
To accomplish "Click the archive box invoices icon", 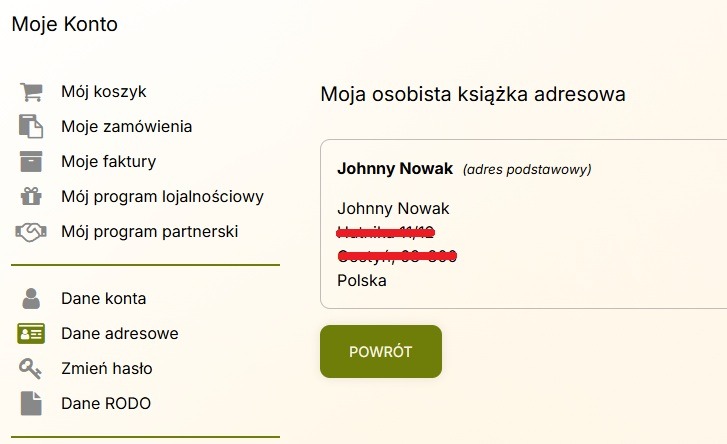I will tap(31, 161).
